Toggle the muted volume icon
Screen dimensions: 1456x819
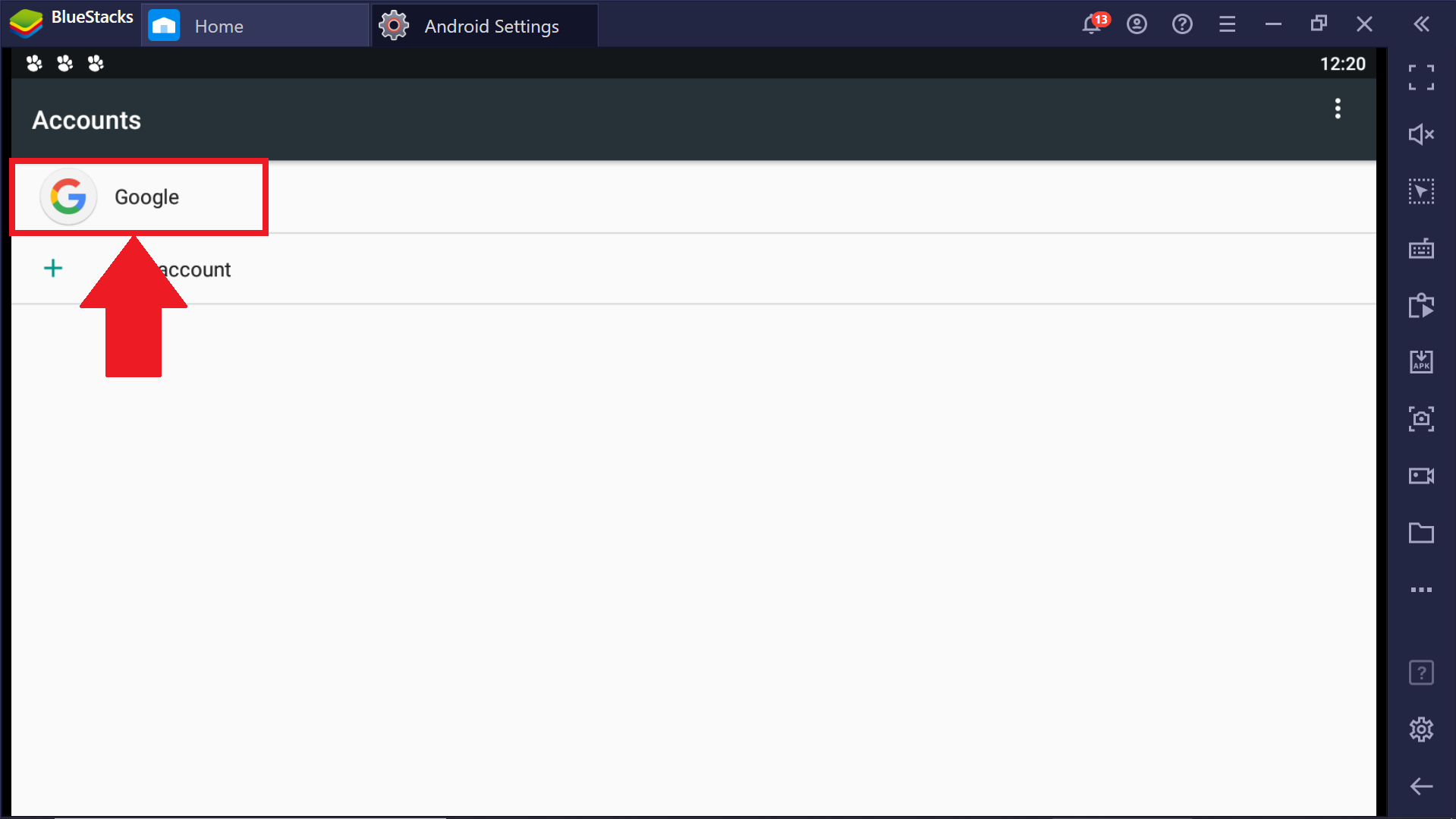point(1421,134)
